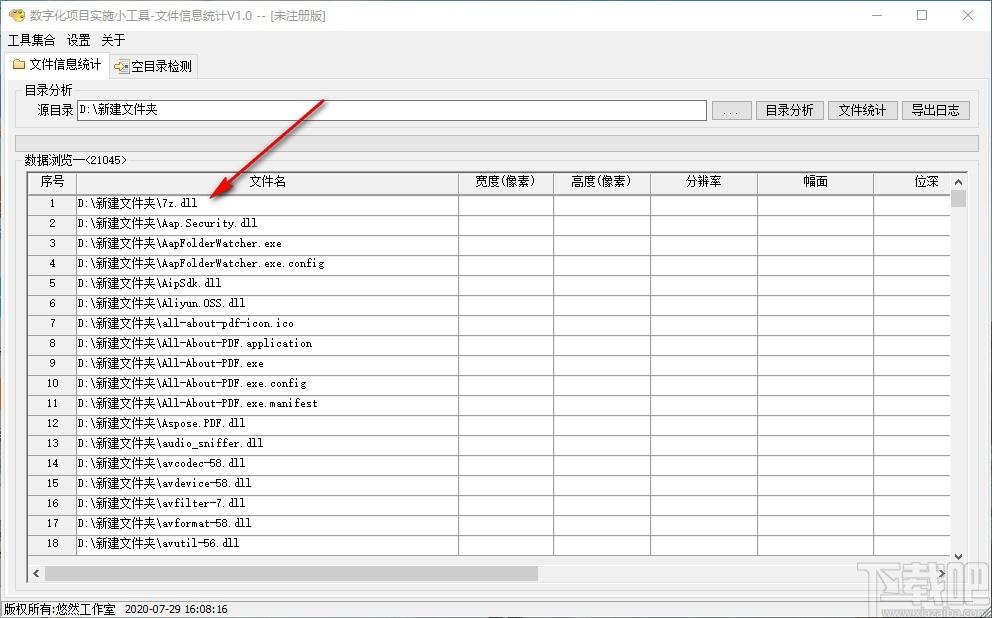Image resolution: width=992 pixels, height=618 pixels.
Task: Click the icon on 空目录检测 tab
Action: point(121,66)
